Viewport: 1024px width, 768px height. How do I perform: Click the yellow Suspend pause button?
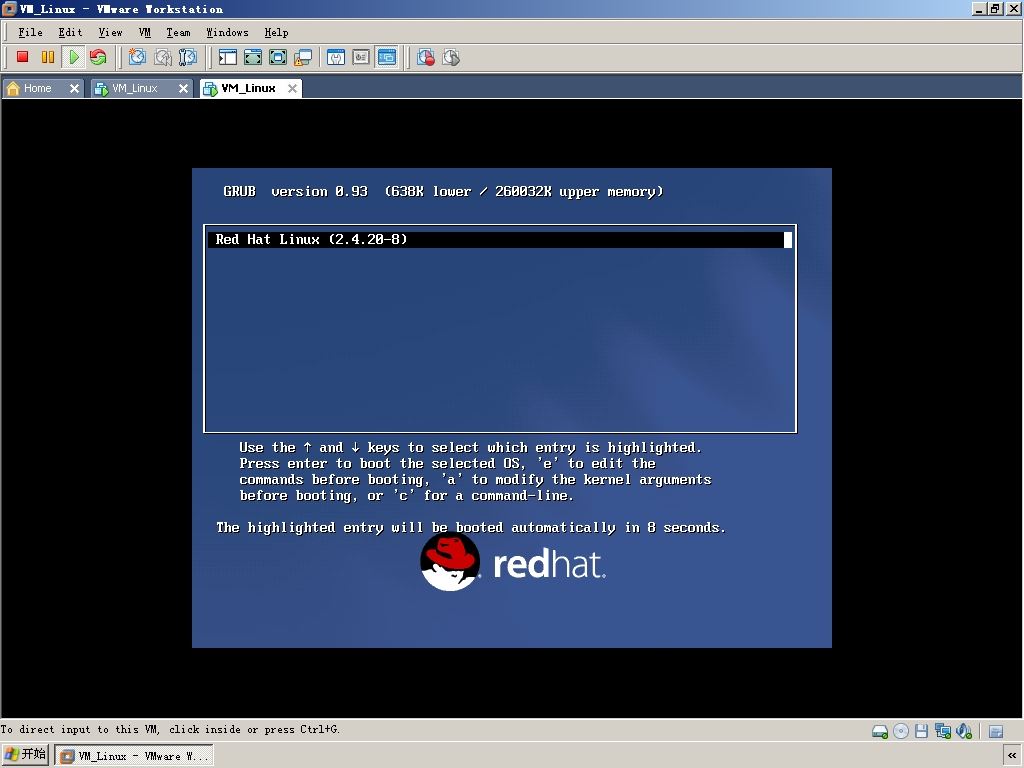click(48, 57)
